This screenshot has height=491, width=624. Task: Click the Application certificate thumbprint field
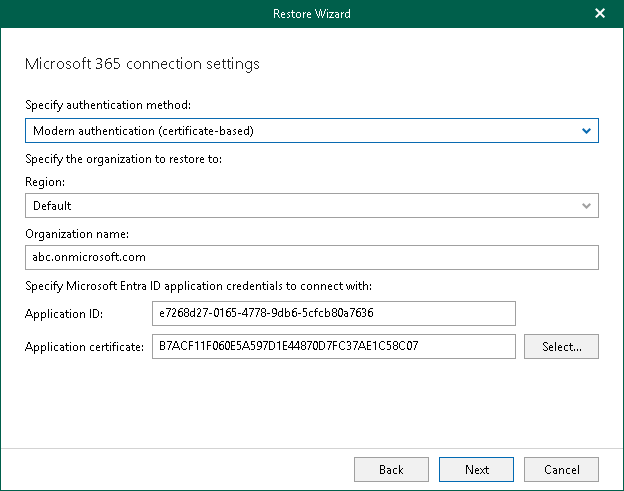click(333, 347)
